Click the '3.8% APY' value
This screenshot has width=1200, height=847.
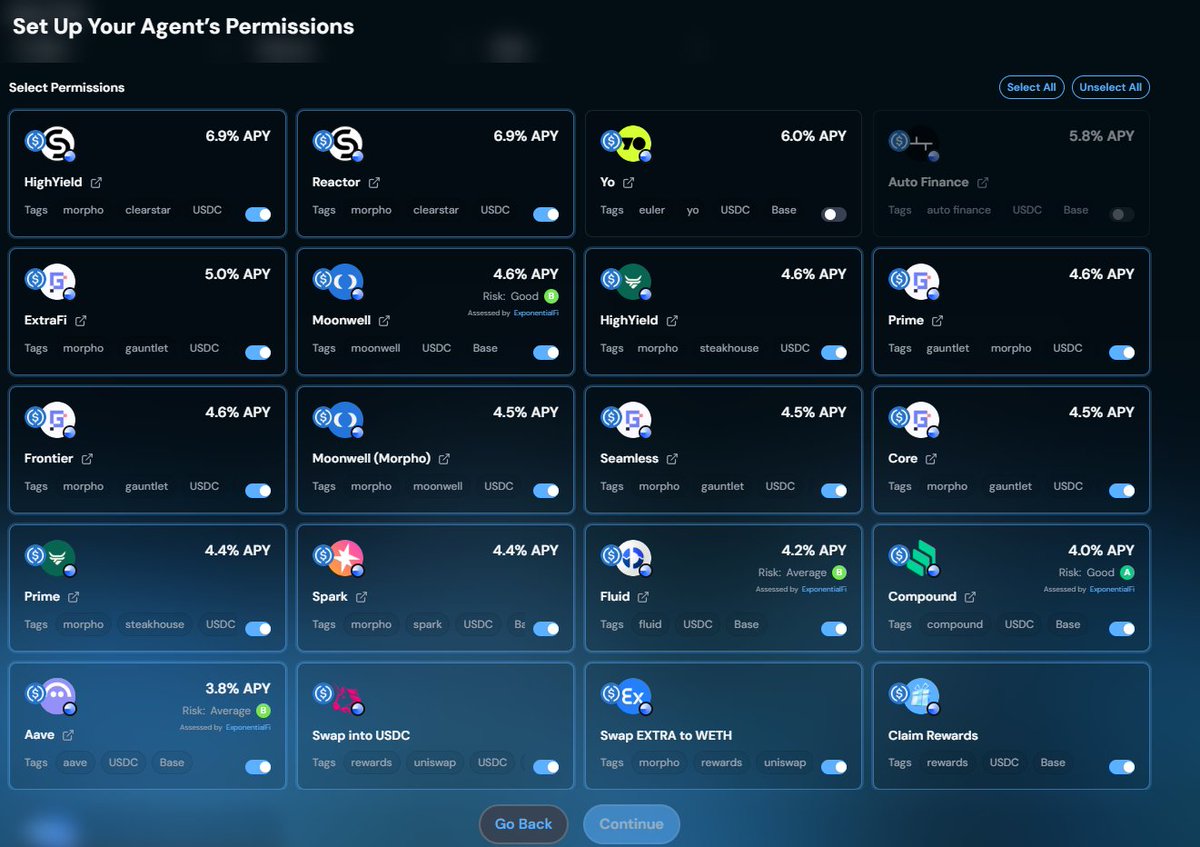[238, 688]
